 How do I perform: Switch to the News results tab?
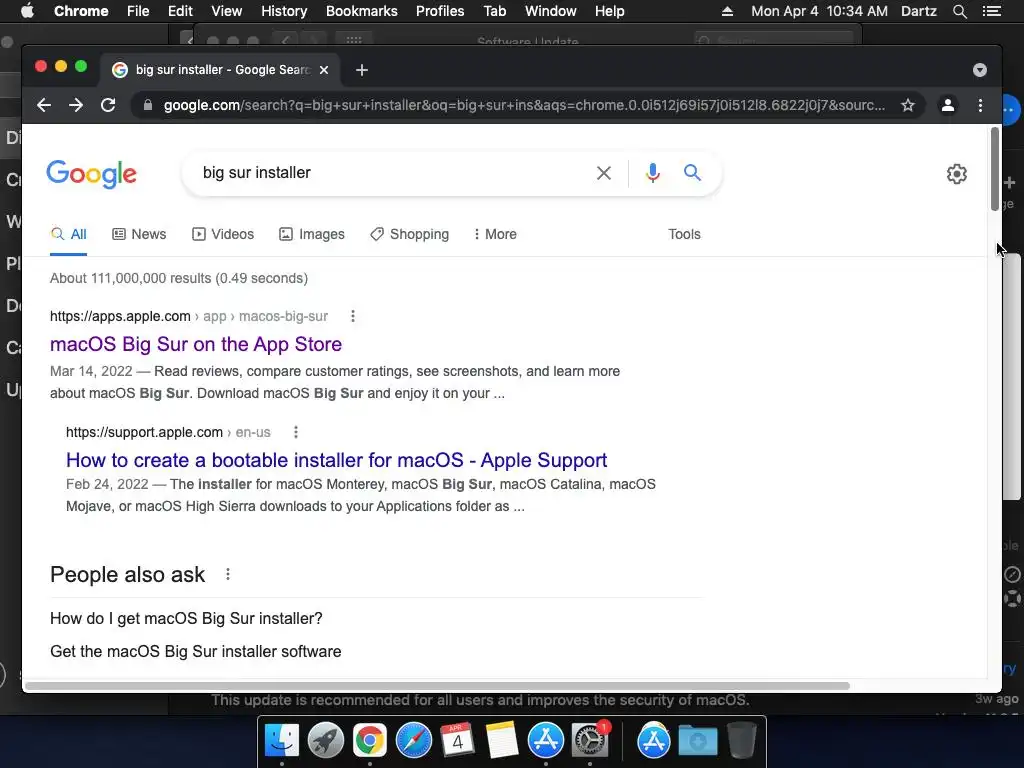pos(139,234)
